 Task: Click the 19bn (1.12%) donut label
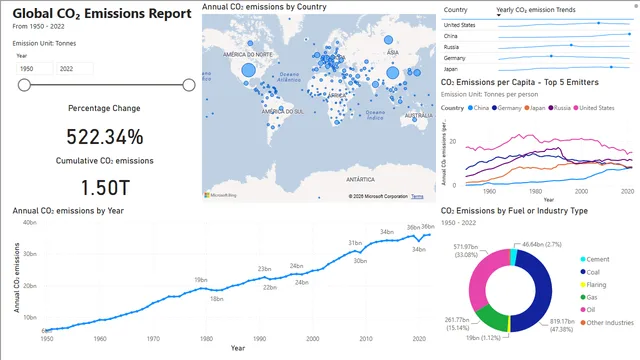pyautogui.click(x=483, y=338)
